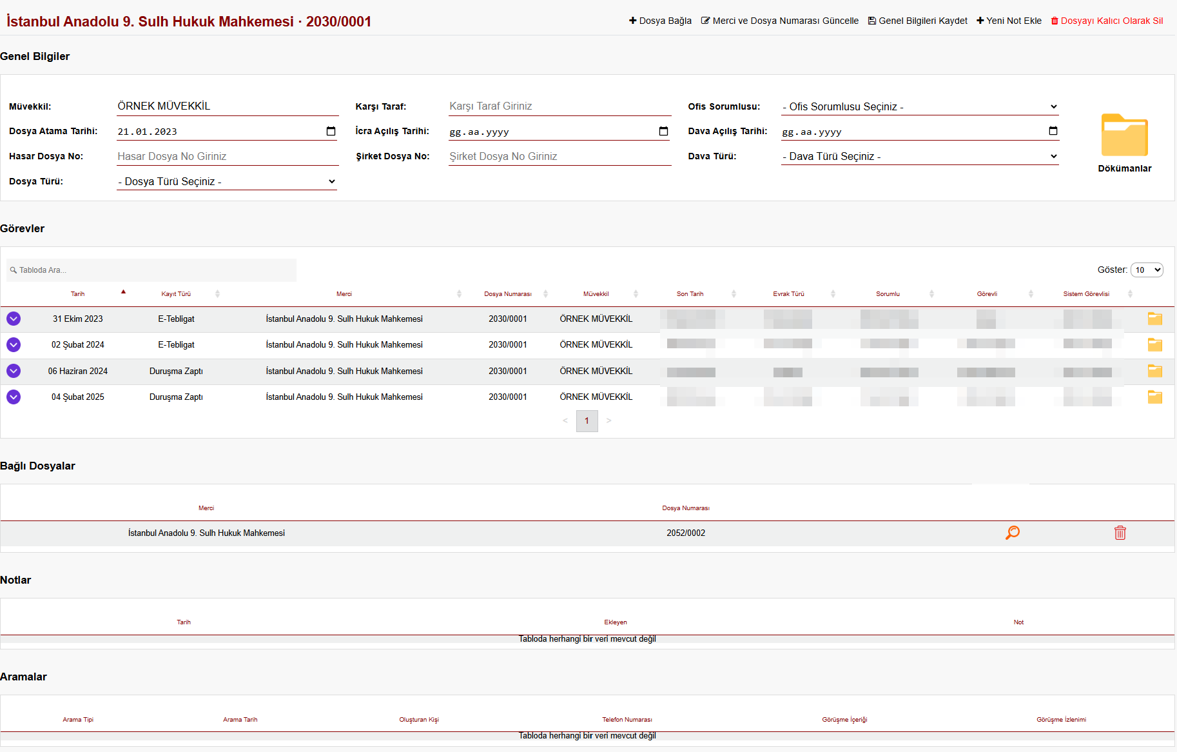Click Dosya Bağla in the top bar
This screenshot has width=1177, height=752.
point(660,21)
